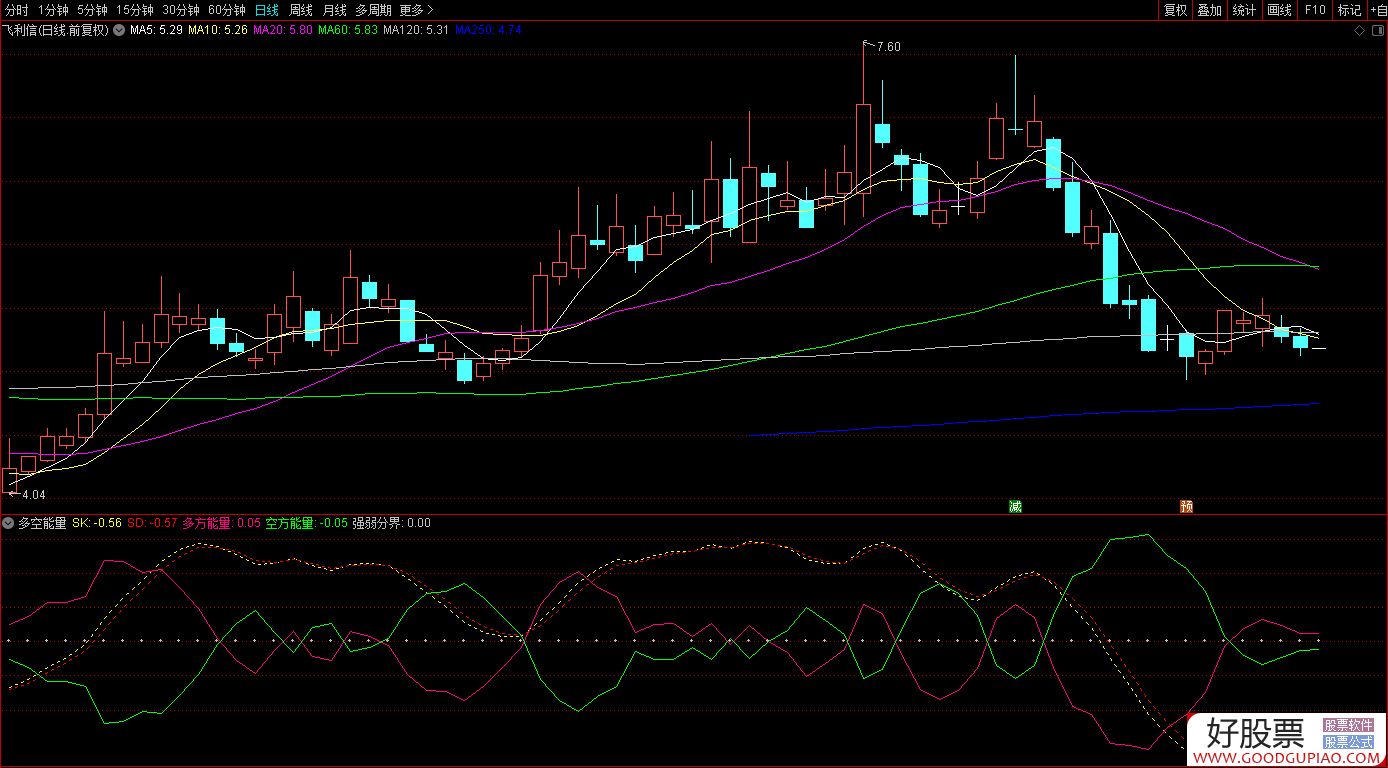
Task: Click the orange 预 marker
Action: coord(1187,506)
